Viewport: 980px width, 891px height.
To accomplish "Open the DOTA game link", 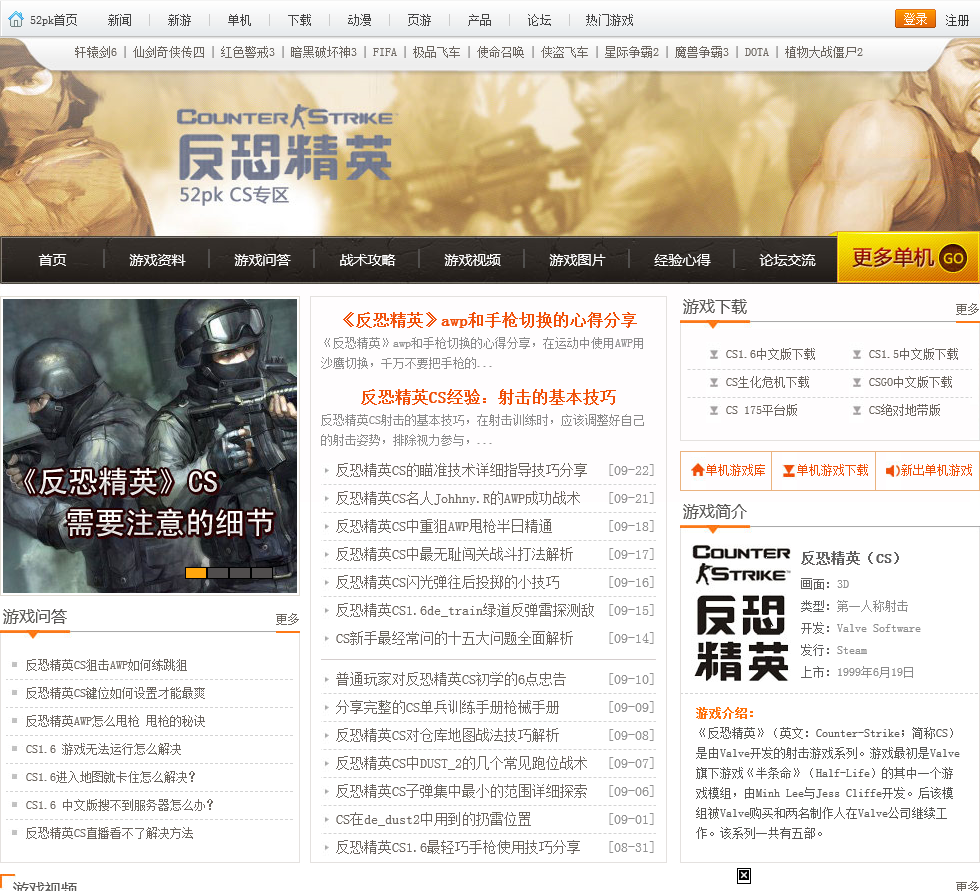I will click(x=757, y=52).
